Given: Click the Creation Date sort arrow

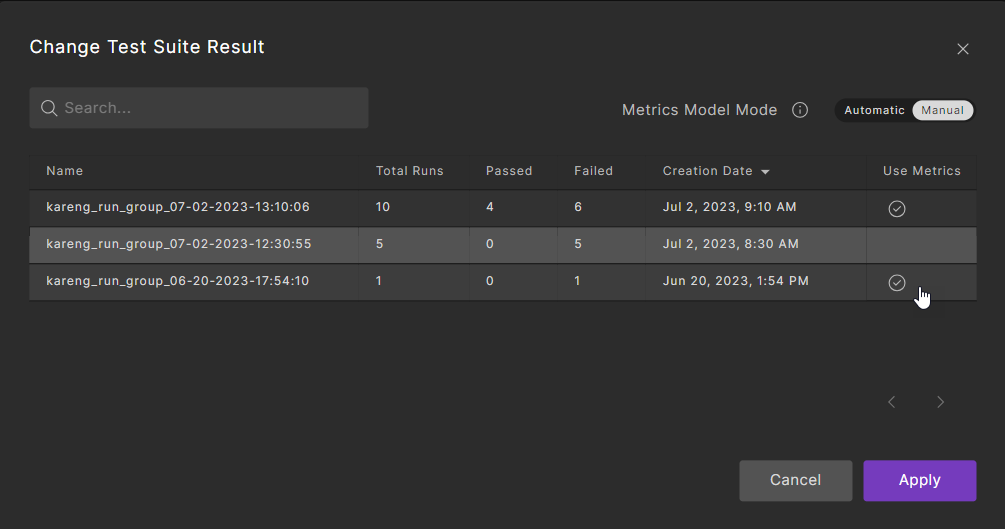Looking at the screenshot, I should coord(765,172).
